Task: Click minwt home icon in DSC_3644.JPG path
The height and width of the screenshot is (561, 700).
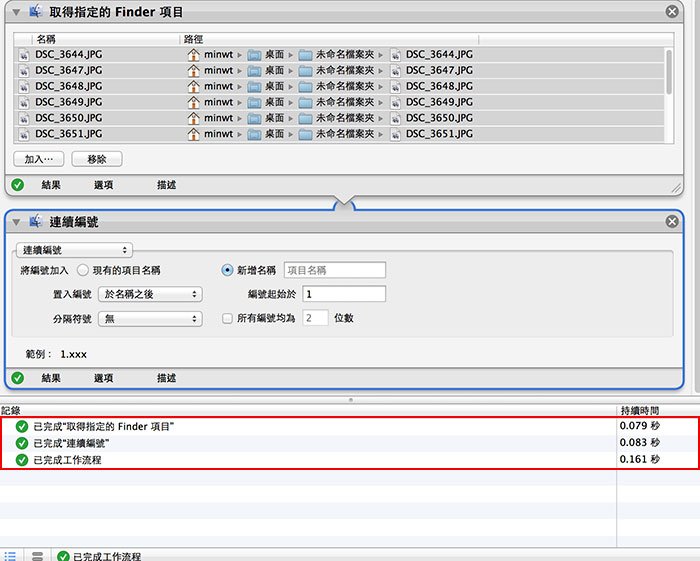Action: pos(193,54)
